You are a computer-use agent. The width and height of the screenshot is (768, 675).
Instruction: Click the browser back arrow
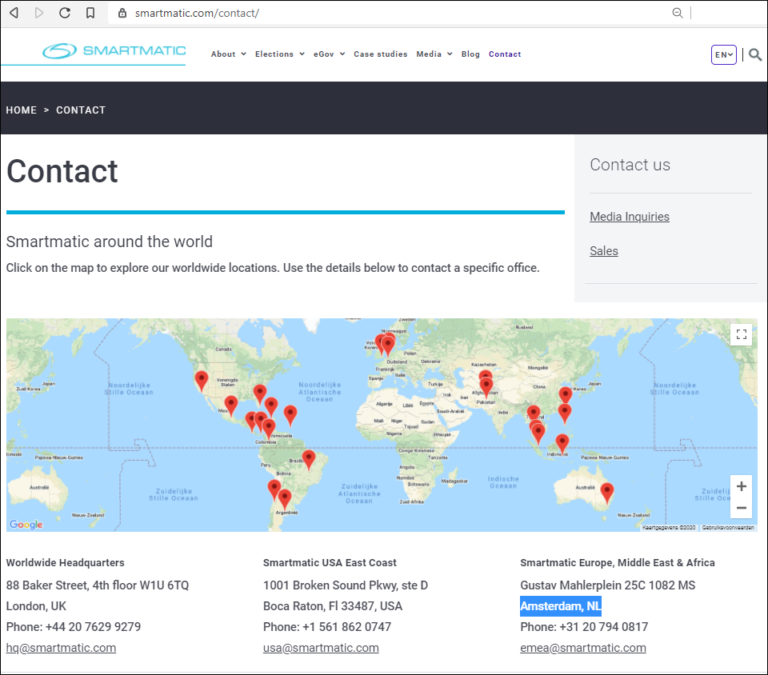(x=14, y=13)
